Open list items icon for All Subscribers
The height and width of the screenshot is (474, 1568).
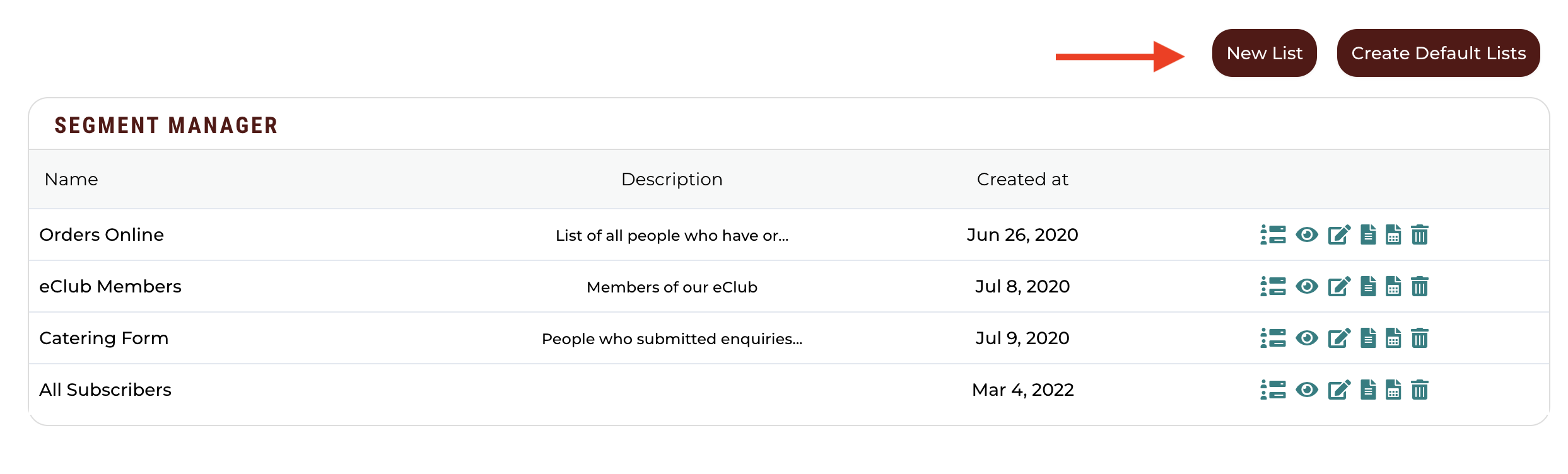pyautogui.click(x=1273, y=390)
